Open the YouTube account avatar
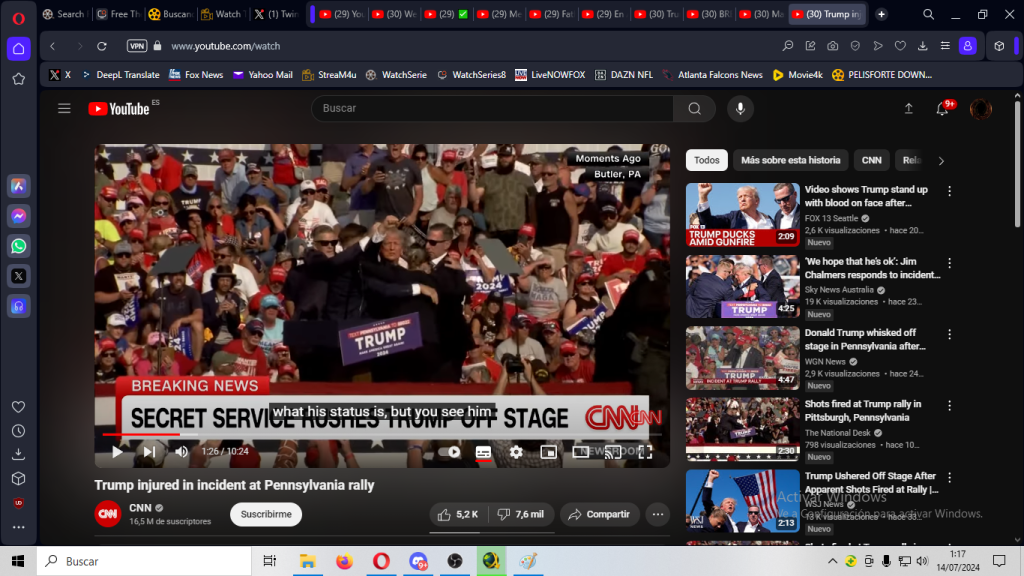This screenshot has width=1024, height=576. pos(980,109)
